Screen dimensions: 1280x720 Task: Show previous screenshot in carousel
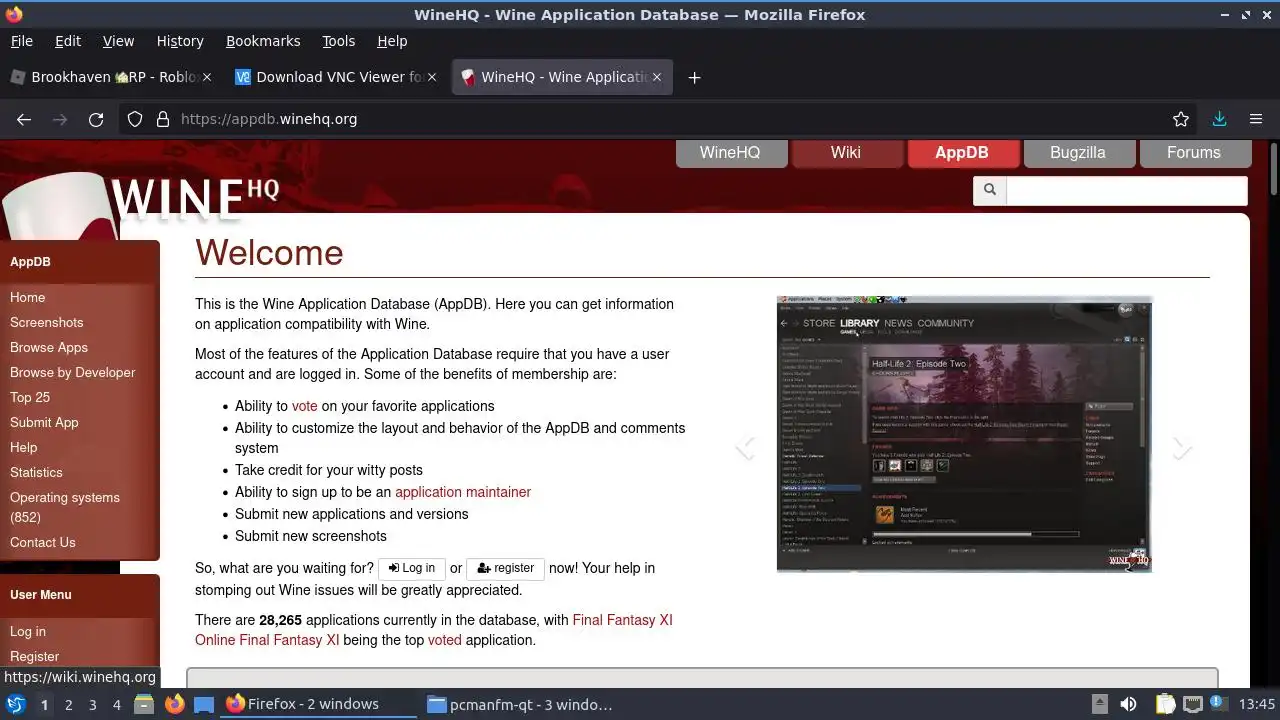coord(745,447)
